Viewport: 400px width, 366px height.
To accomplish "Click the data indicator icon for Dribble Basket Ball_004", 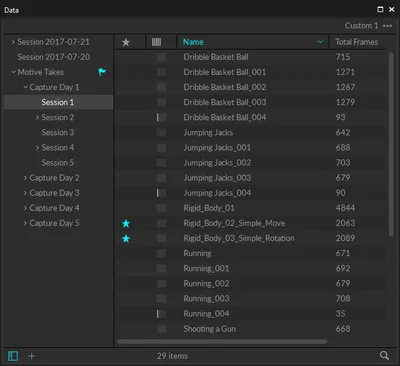I will pyautogui.click(x=161, y=117).
